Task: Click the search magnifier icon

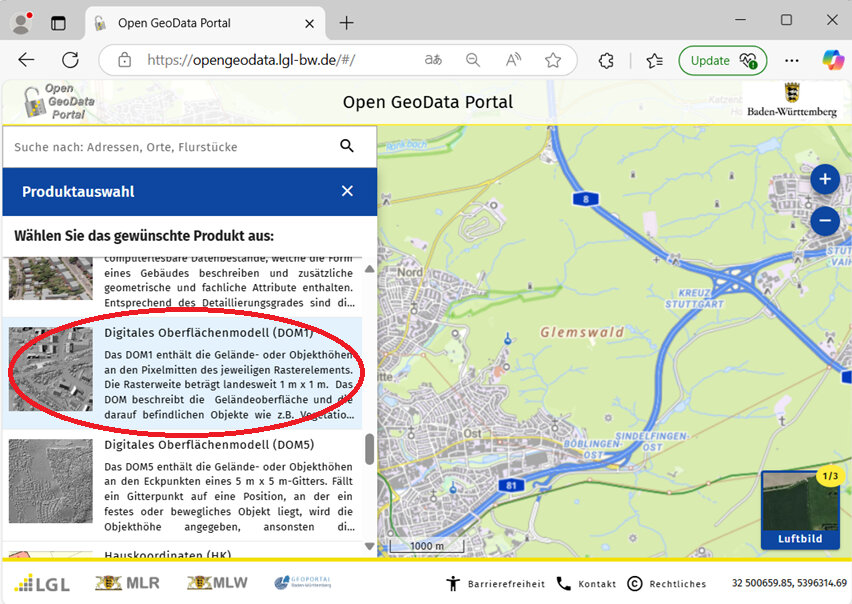Action: pyautogui.click(x=347, y=146)
